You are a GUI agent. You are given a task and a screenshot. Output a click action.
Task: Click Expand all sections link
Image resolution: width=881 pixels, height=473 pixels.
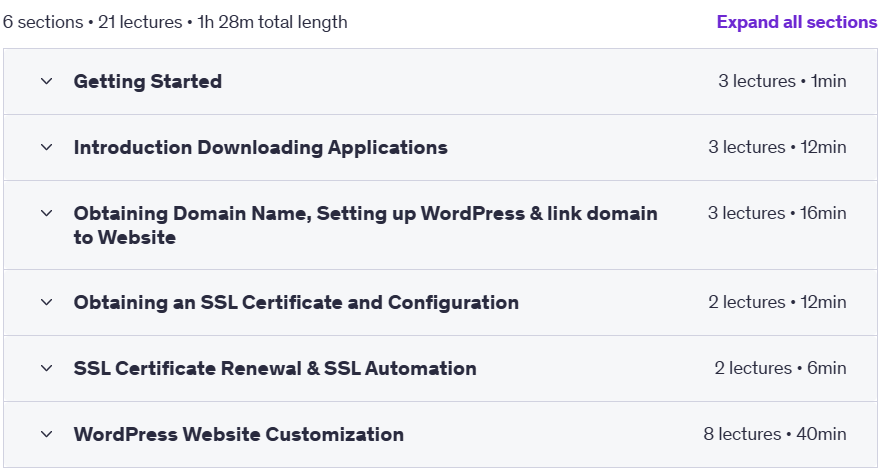click(797, 22)
